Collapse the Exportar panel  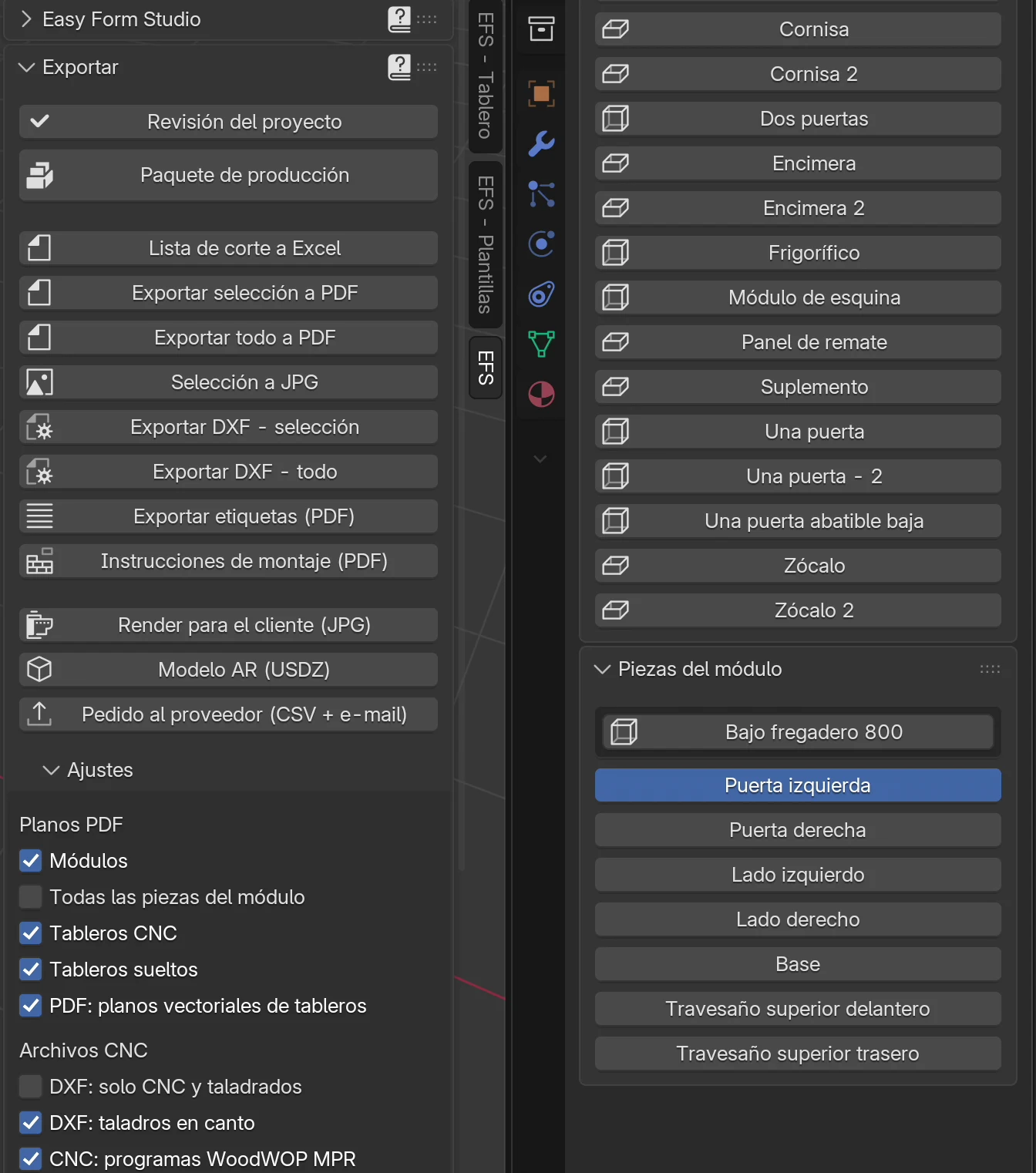pos(26,67)
